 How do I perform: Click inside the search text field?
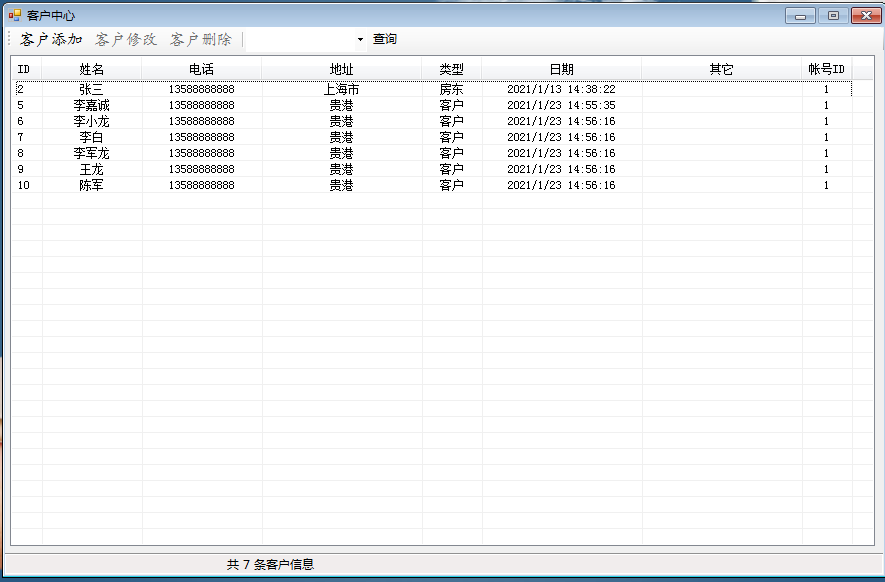point(300,39)
